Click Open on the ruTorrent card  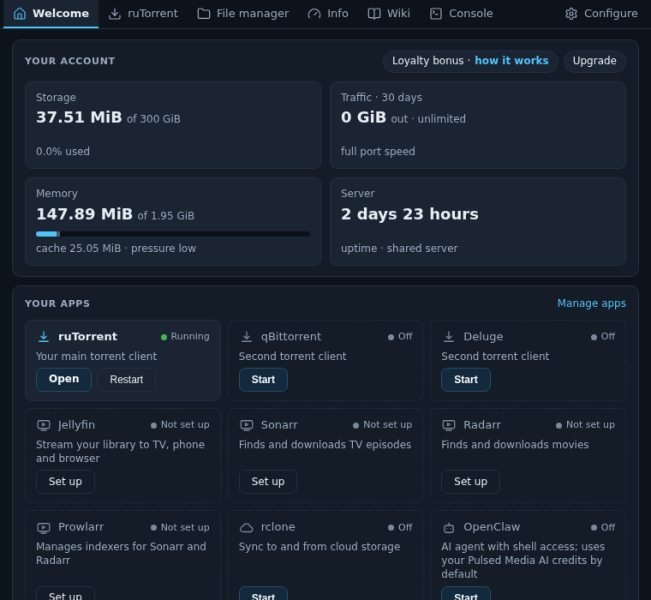pos(64,380)
